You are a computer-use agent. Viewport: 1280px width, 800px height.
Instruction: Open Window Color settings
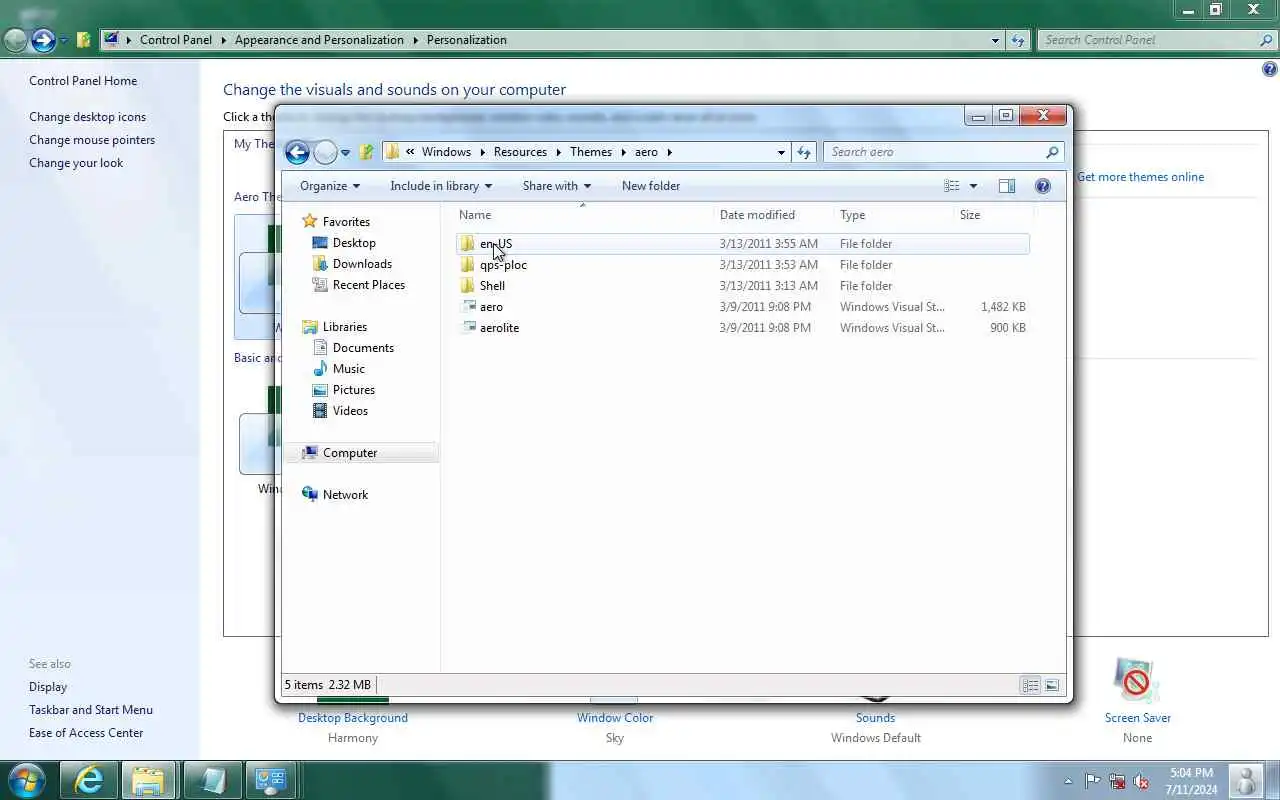(615, 718)
